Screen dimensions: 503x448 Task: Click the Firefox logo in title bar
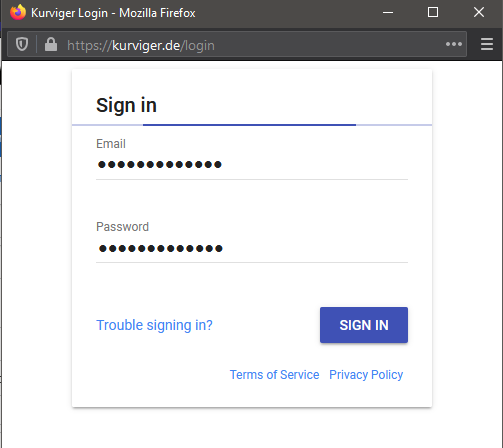pos(18,12)
